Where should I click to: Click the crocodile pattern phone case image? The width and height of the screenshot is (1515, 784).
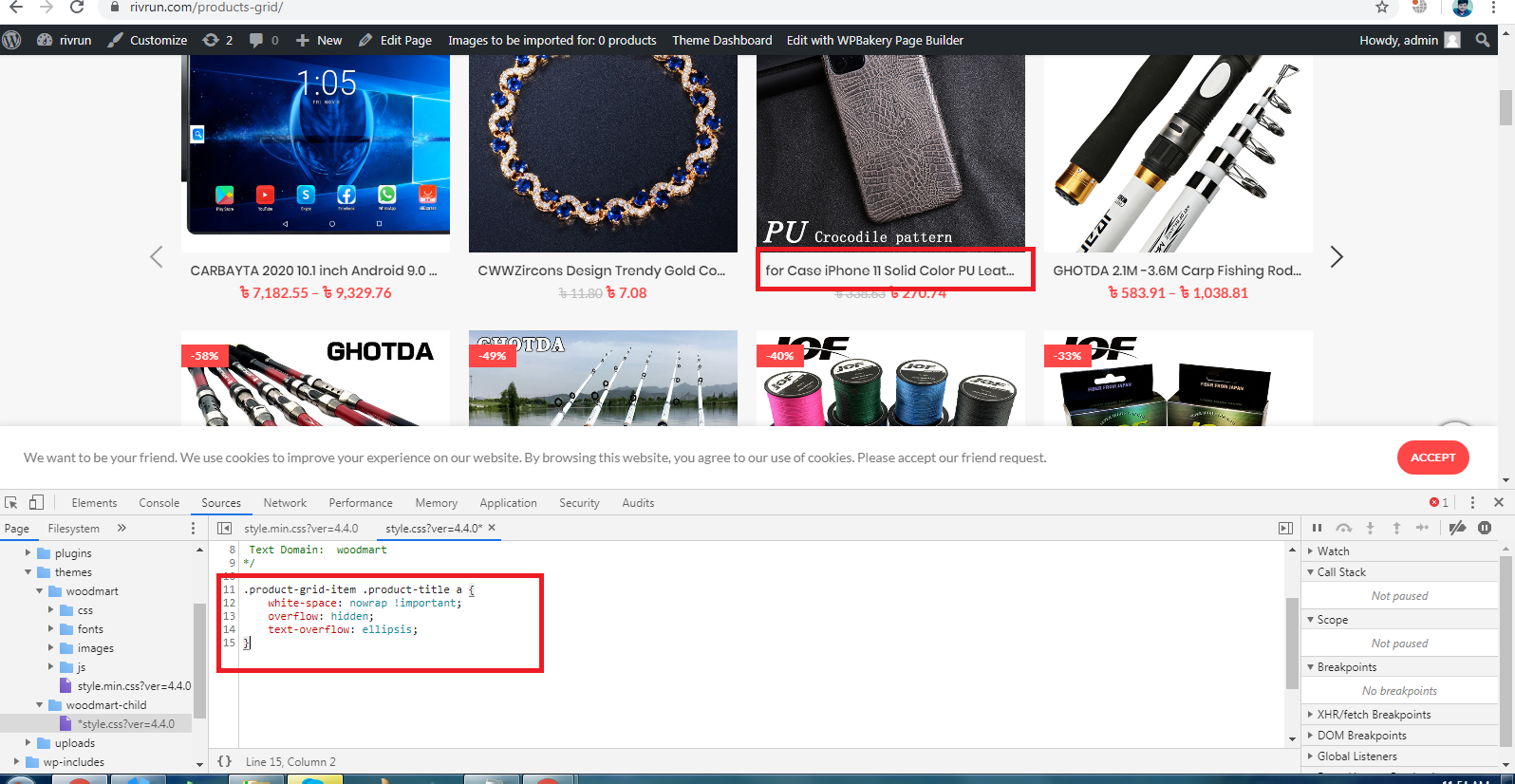point(890,152)
